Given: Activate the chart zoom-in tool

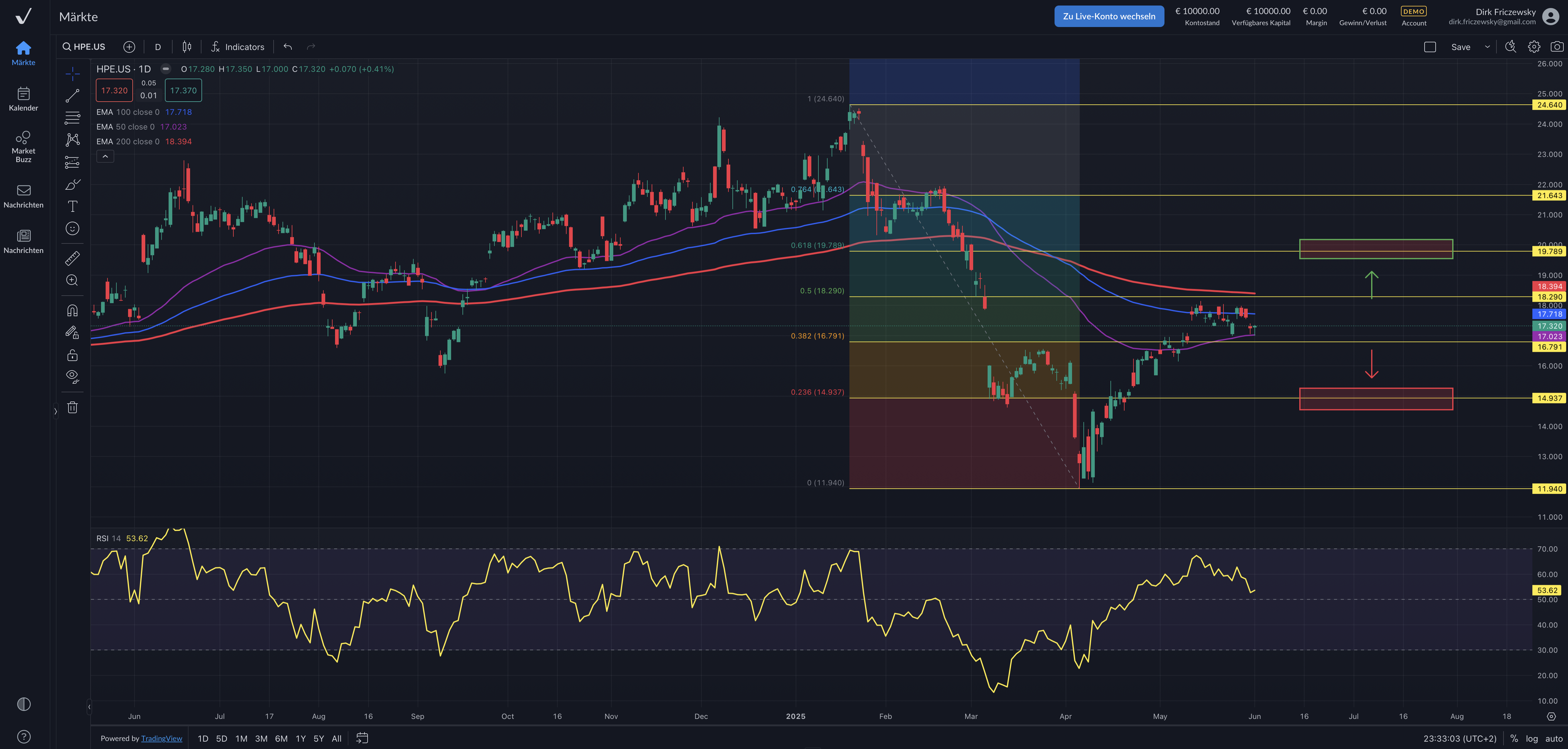Looking at the screenshot, I should (x=72, y=281).
